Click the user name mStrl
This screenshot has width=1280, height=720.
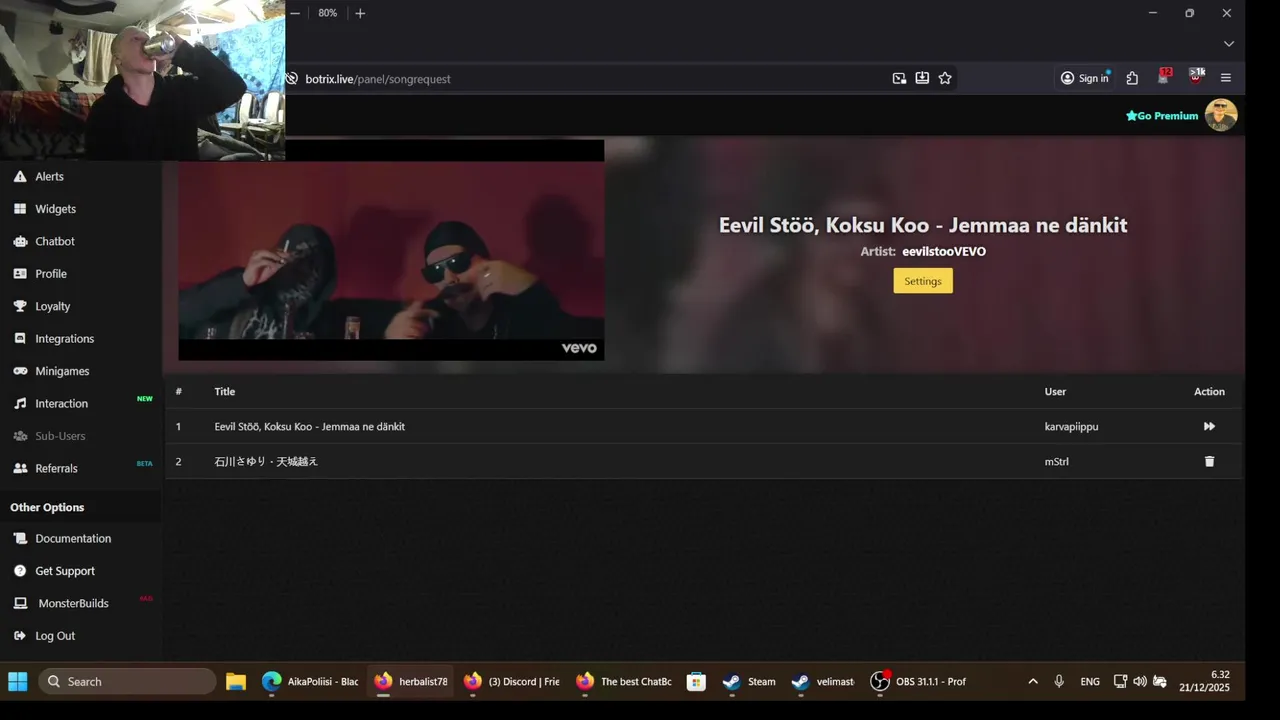1057,461
